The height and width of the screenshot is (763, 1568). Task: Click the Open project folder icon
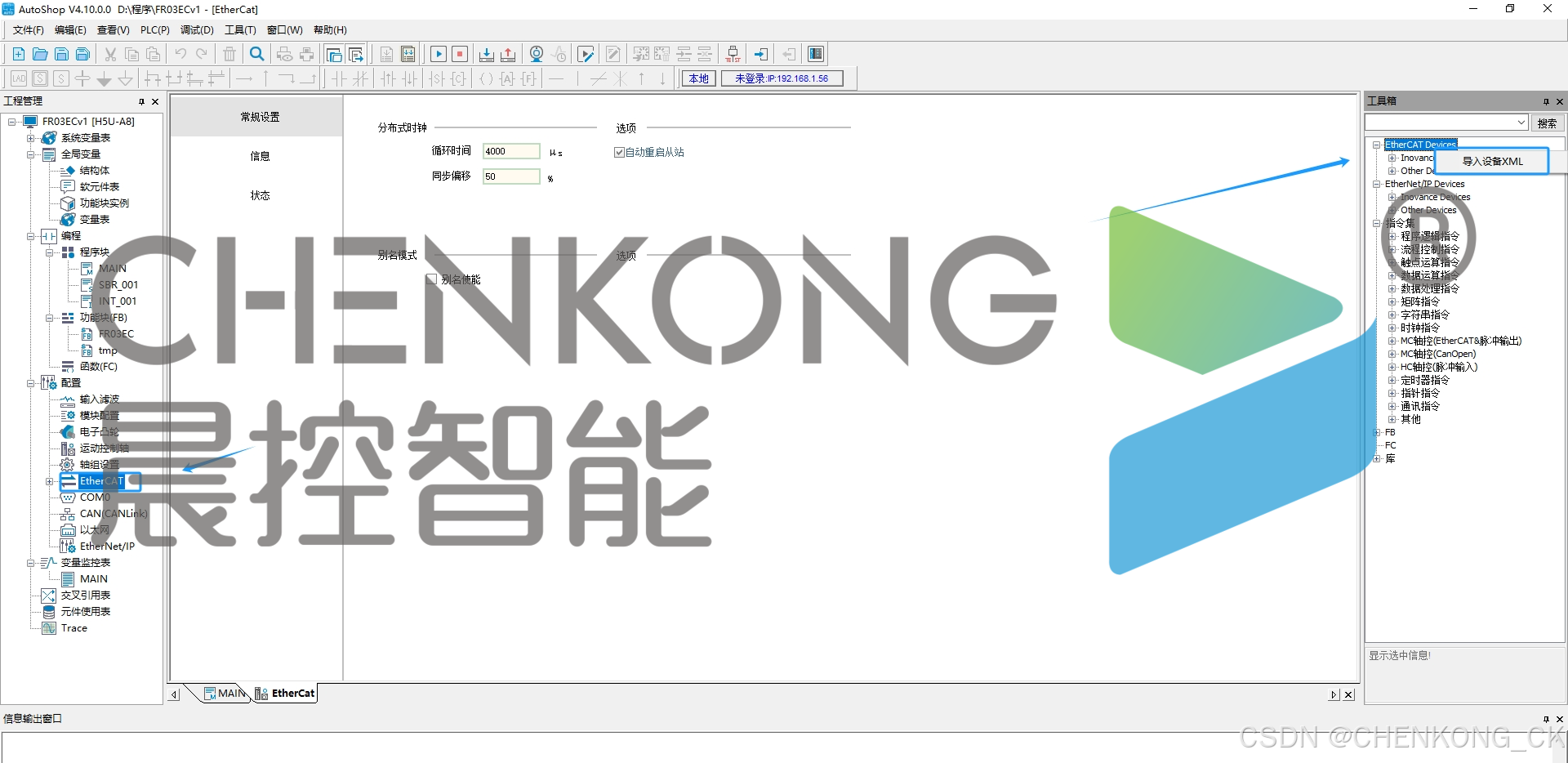click(x=40, y=54)
